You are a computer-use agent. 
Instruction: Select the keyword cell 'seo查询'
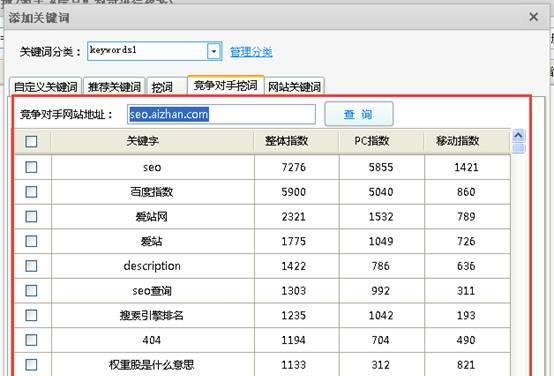[152, 291]
